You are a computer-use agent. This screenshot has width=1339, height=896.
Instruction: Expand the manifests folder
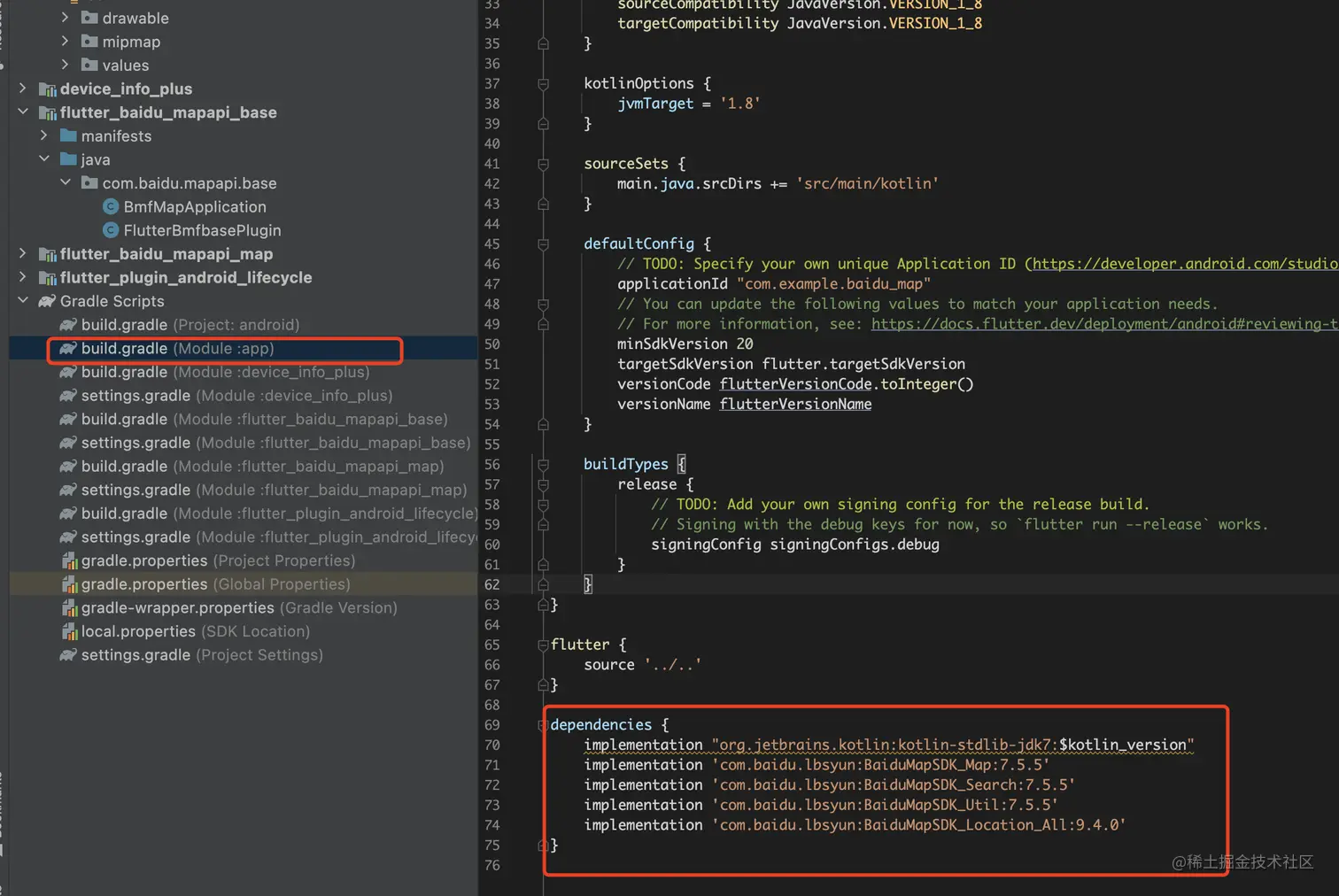[x=43, y=135]
